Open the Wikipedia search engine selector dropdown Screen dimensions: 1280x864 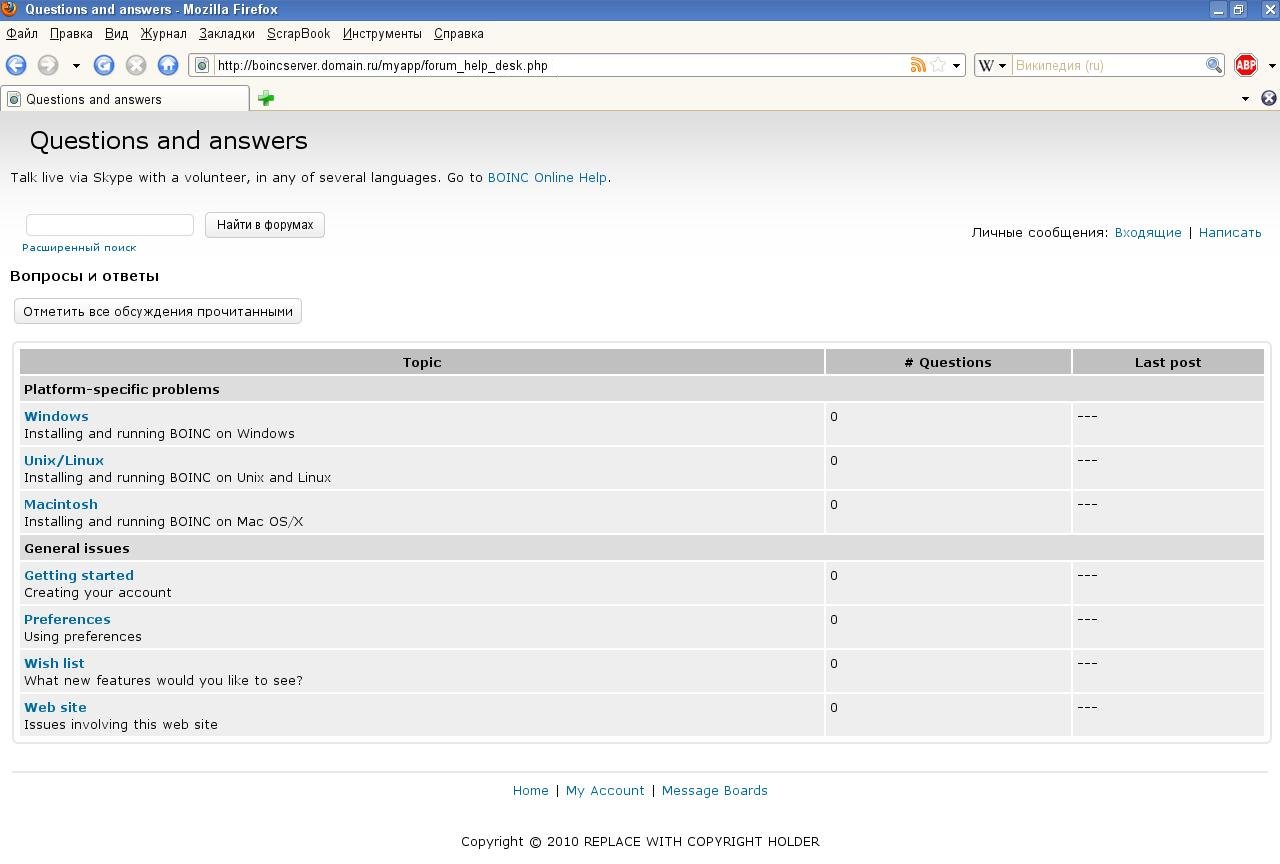(x=992, y=65)
